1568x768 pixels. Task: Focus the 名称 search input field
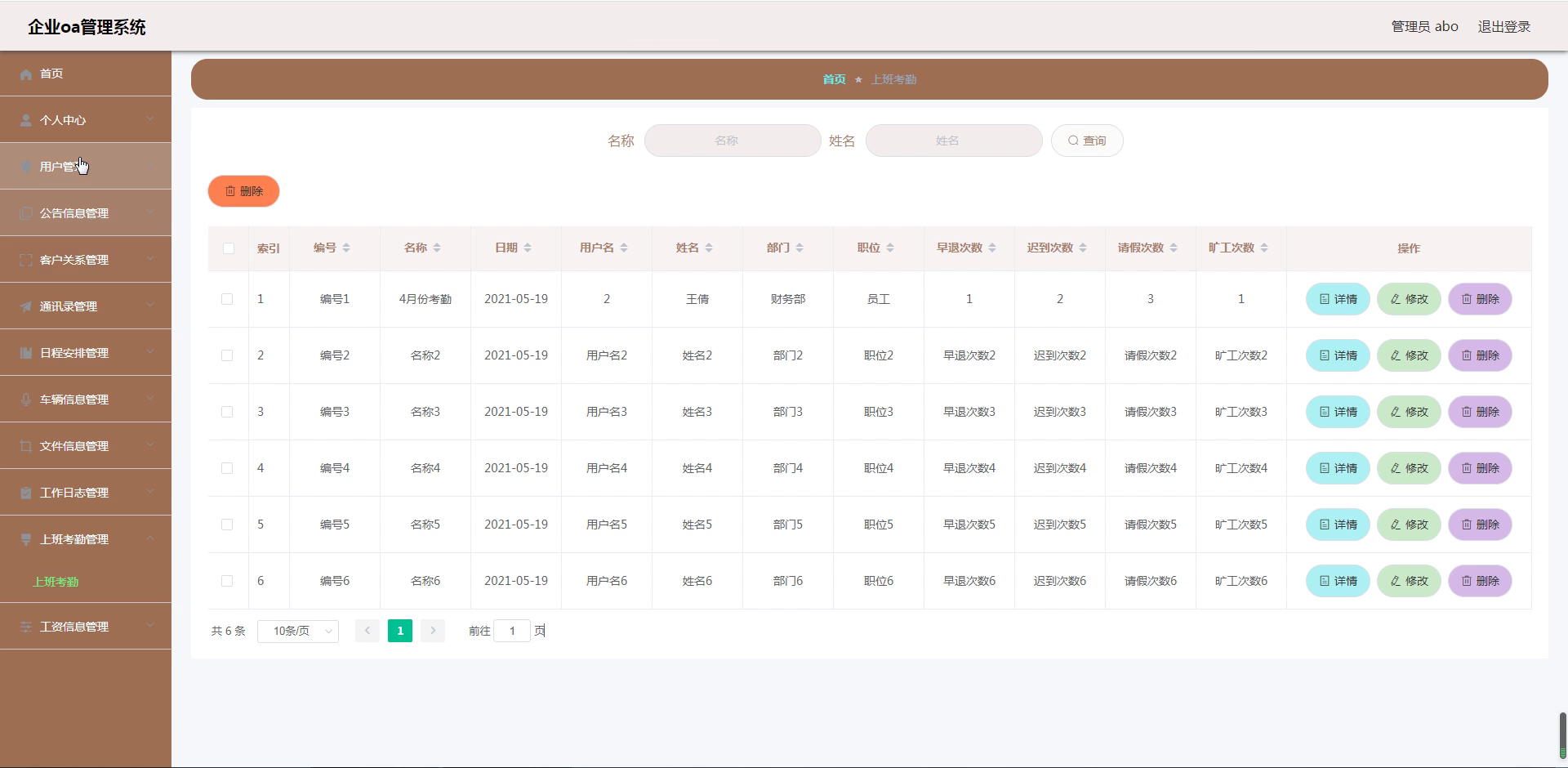[733, 141]
